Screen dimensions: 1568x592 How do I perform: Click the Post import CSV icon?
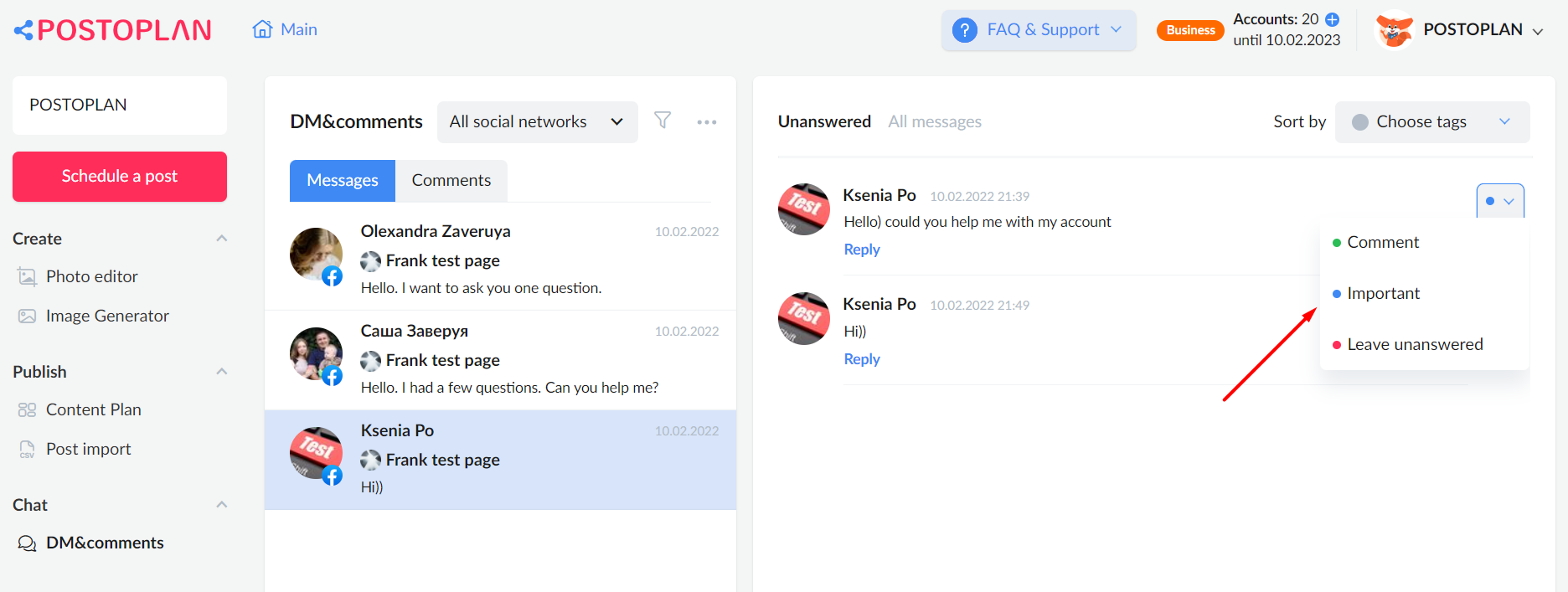pyautogui.click(x=28, y=450)
